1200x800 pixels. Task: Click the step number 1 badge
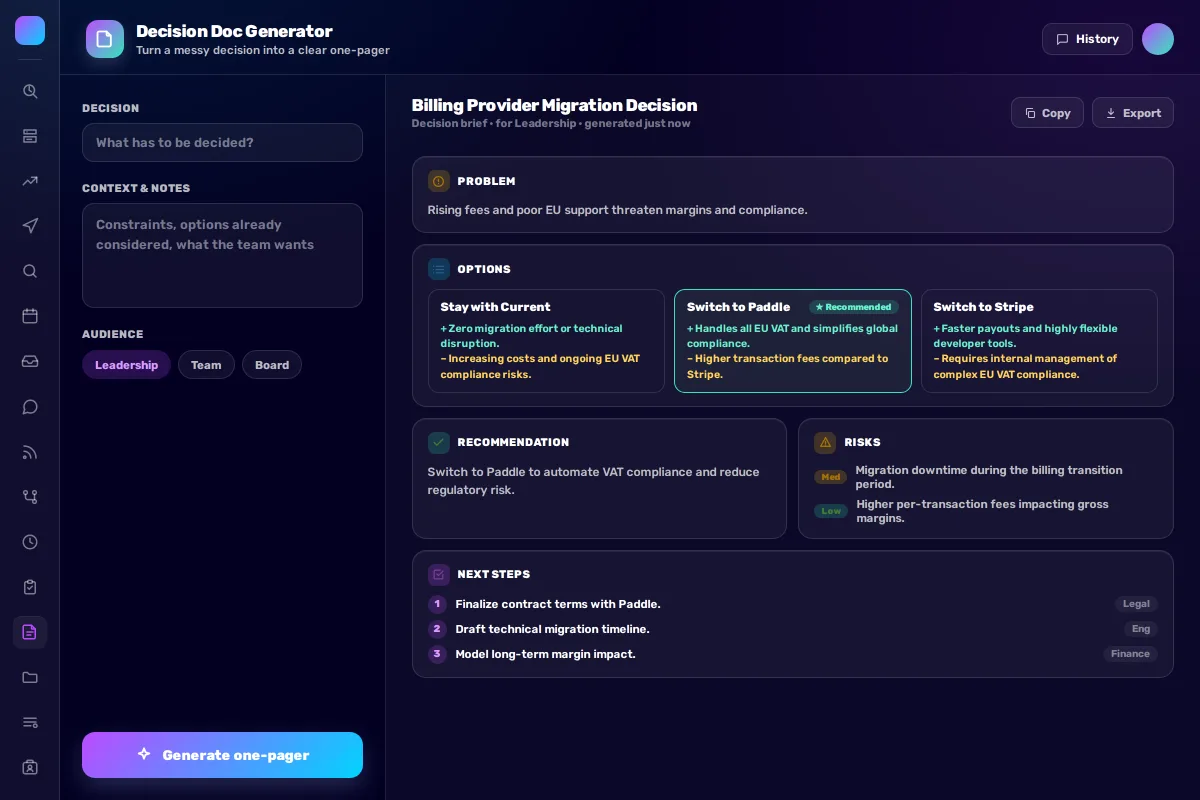tap(437, 604)
